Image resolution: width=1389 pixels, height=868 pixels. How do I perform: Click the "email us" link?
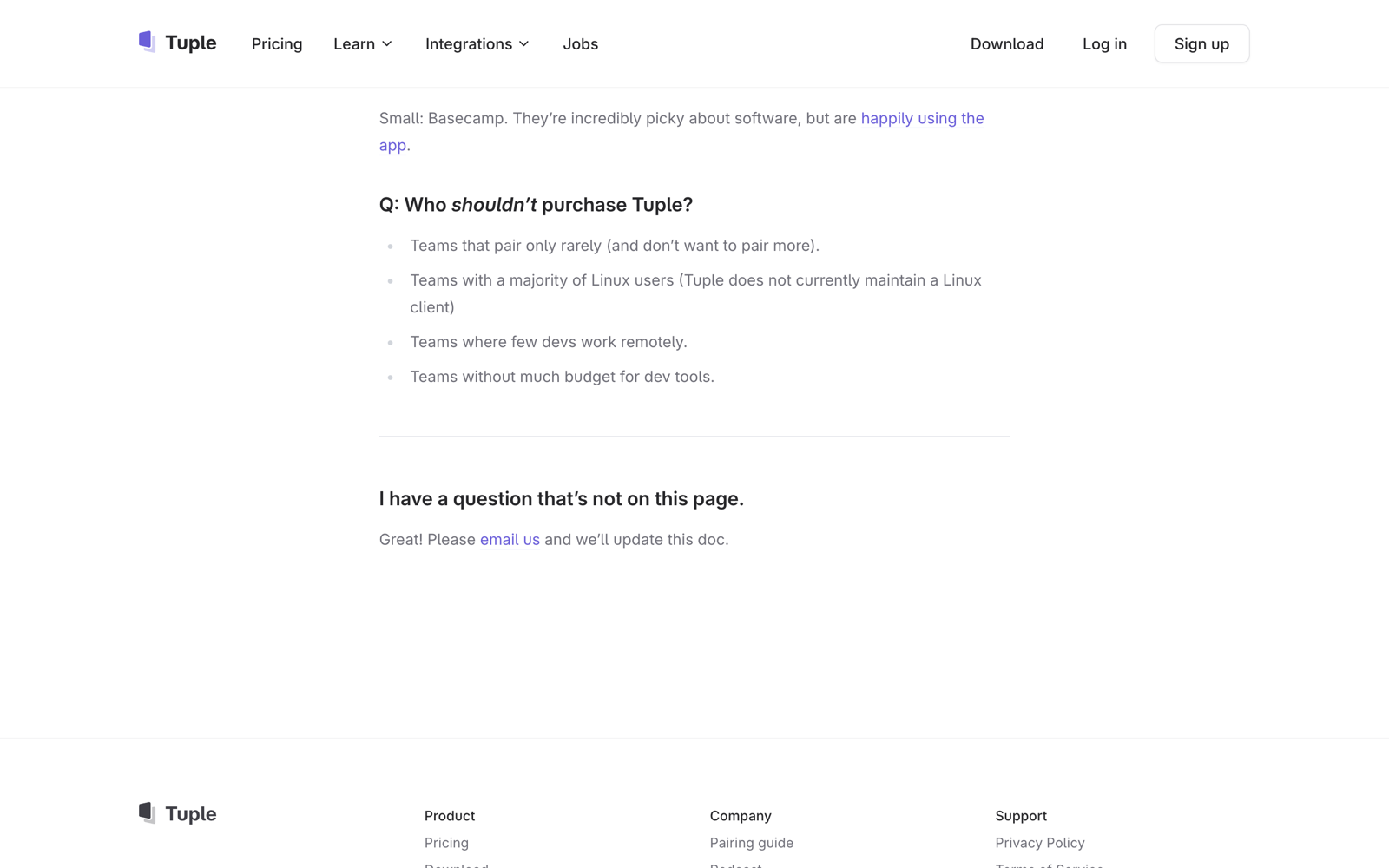(x=510, y=539)
